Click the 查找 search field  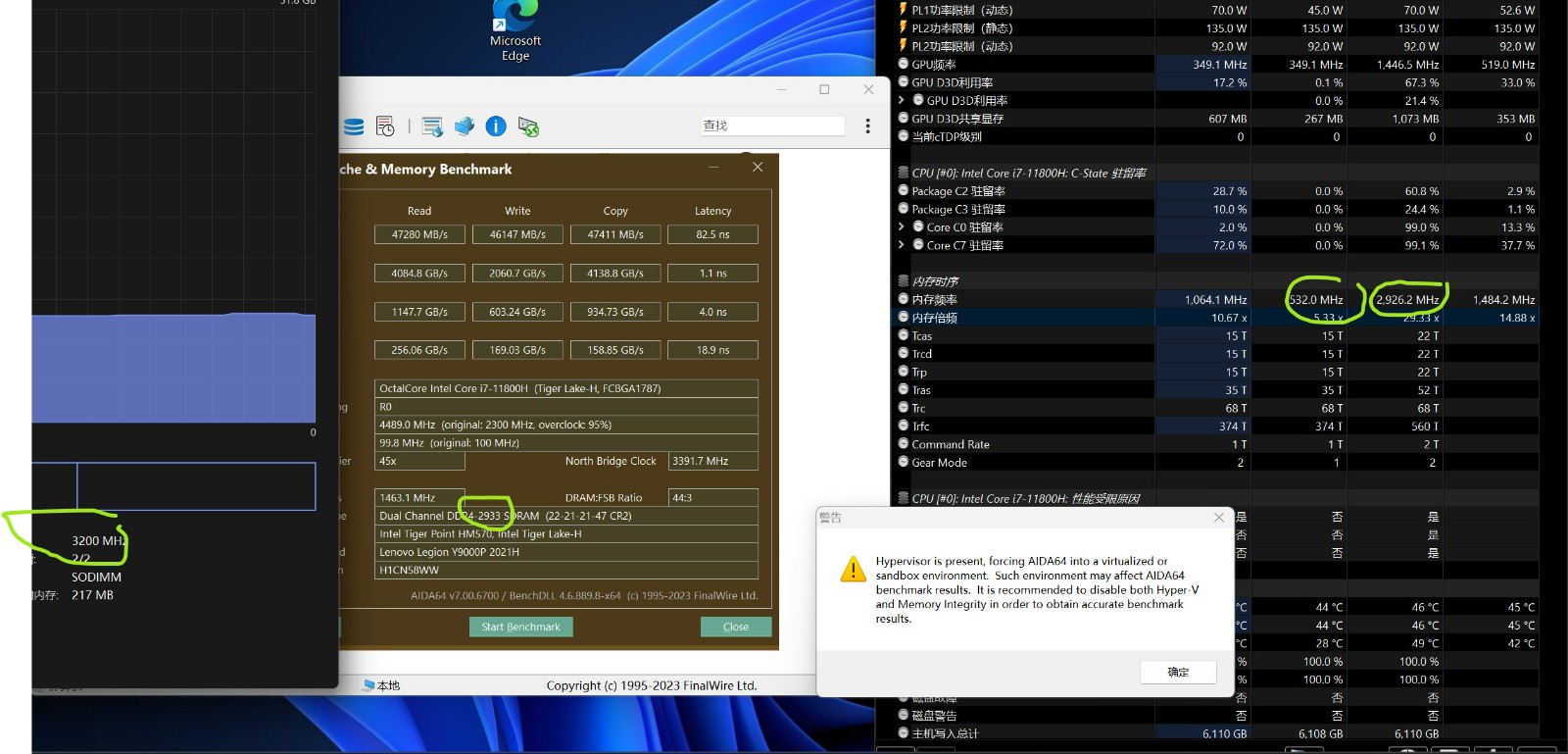[x=771, y=126]
